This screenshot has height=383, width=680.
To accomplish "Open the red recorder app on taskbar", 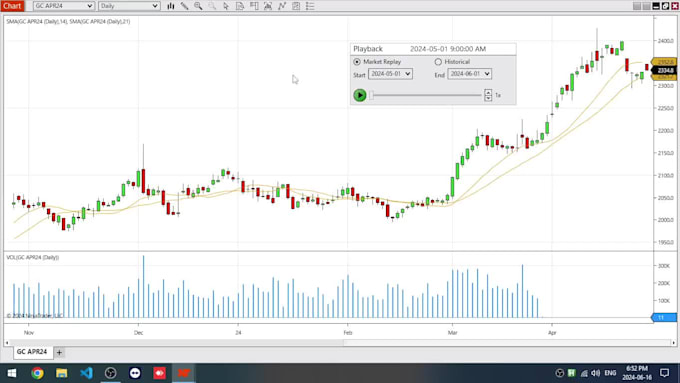I will click(x=159, y=373).
